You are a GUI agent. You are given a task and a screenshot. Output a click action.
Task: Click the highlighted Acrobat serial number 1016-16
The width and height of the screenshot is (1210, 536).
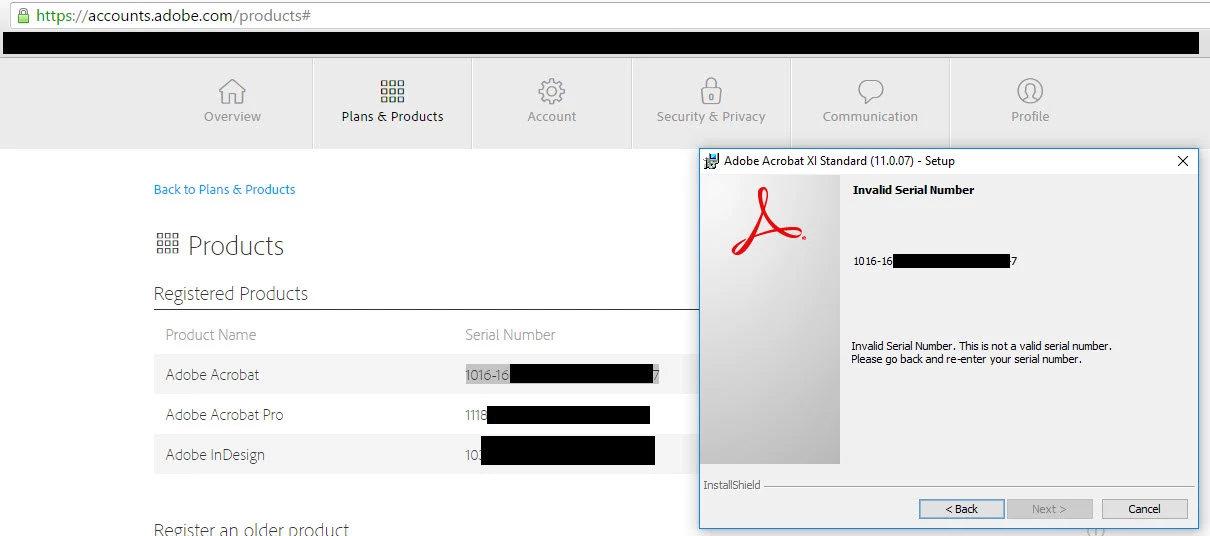coord(562,375)
